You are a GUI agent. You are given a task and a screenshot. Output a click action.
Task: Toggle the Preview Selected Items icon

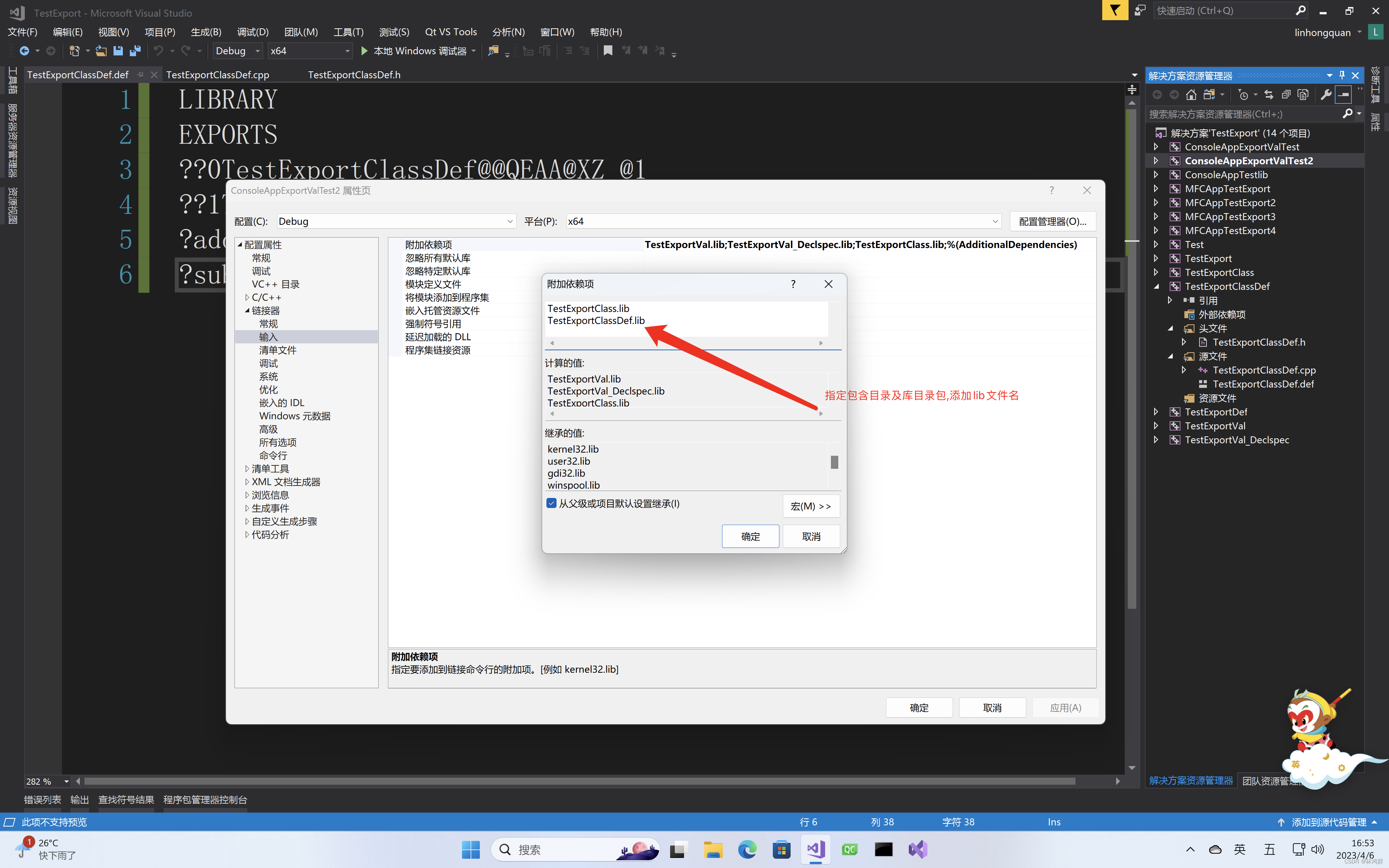[x=1344, y=95]
